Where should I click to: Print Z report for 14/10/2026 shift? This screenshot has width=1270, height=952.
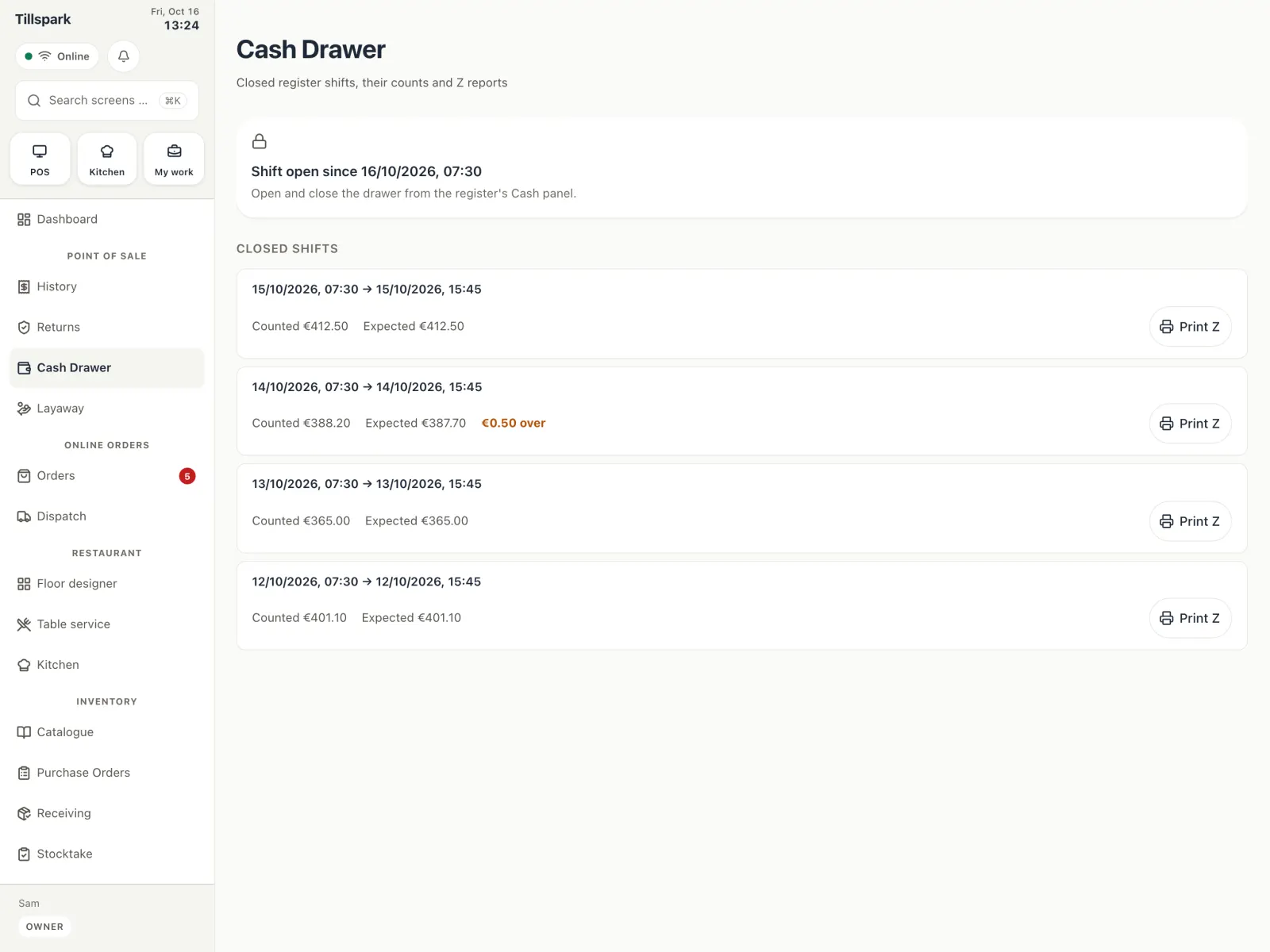[x=1190, y=424]
